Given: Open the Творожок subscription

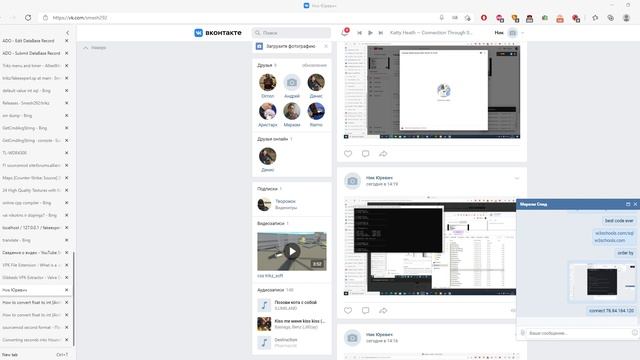Looking at the screenshot, I should (x=285, y=201).
